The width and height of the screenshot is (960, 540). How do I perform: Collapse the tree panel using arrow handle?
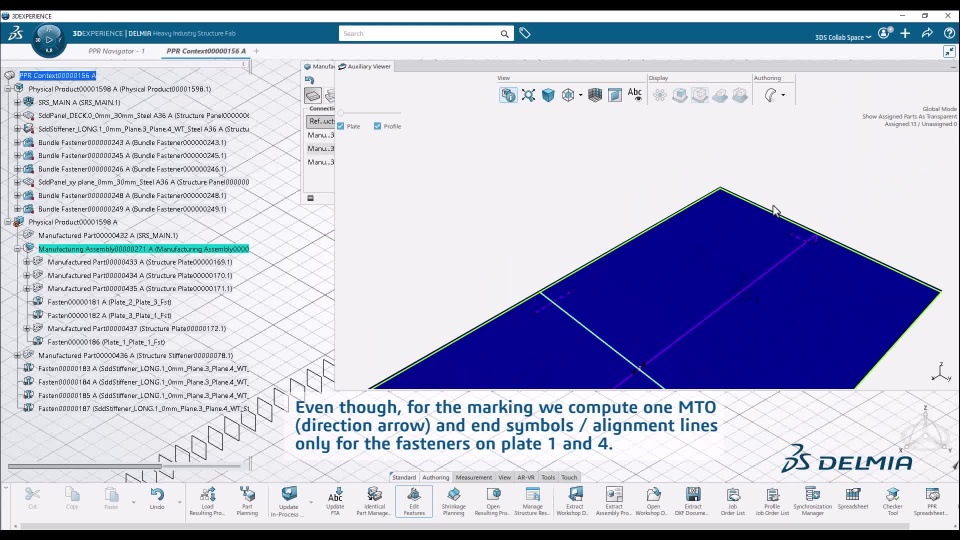point(244,64)
